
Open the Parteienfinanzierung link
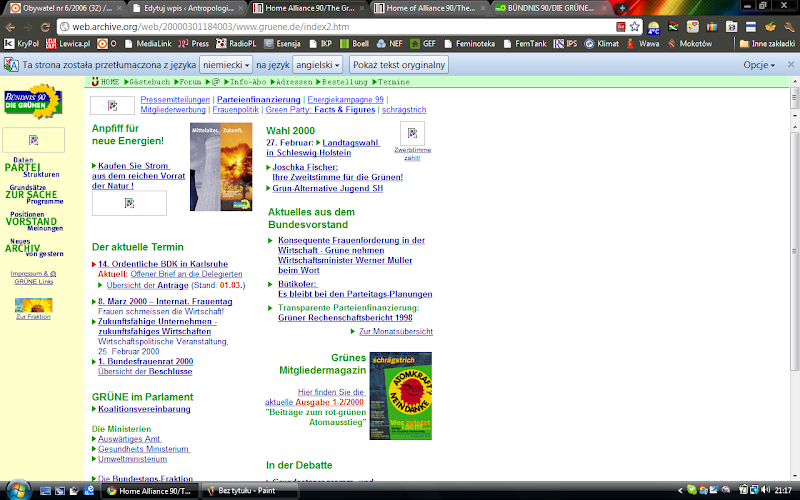click(x=259, y=99)
